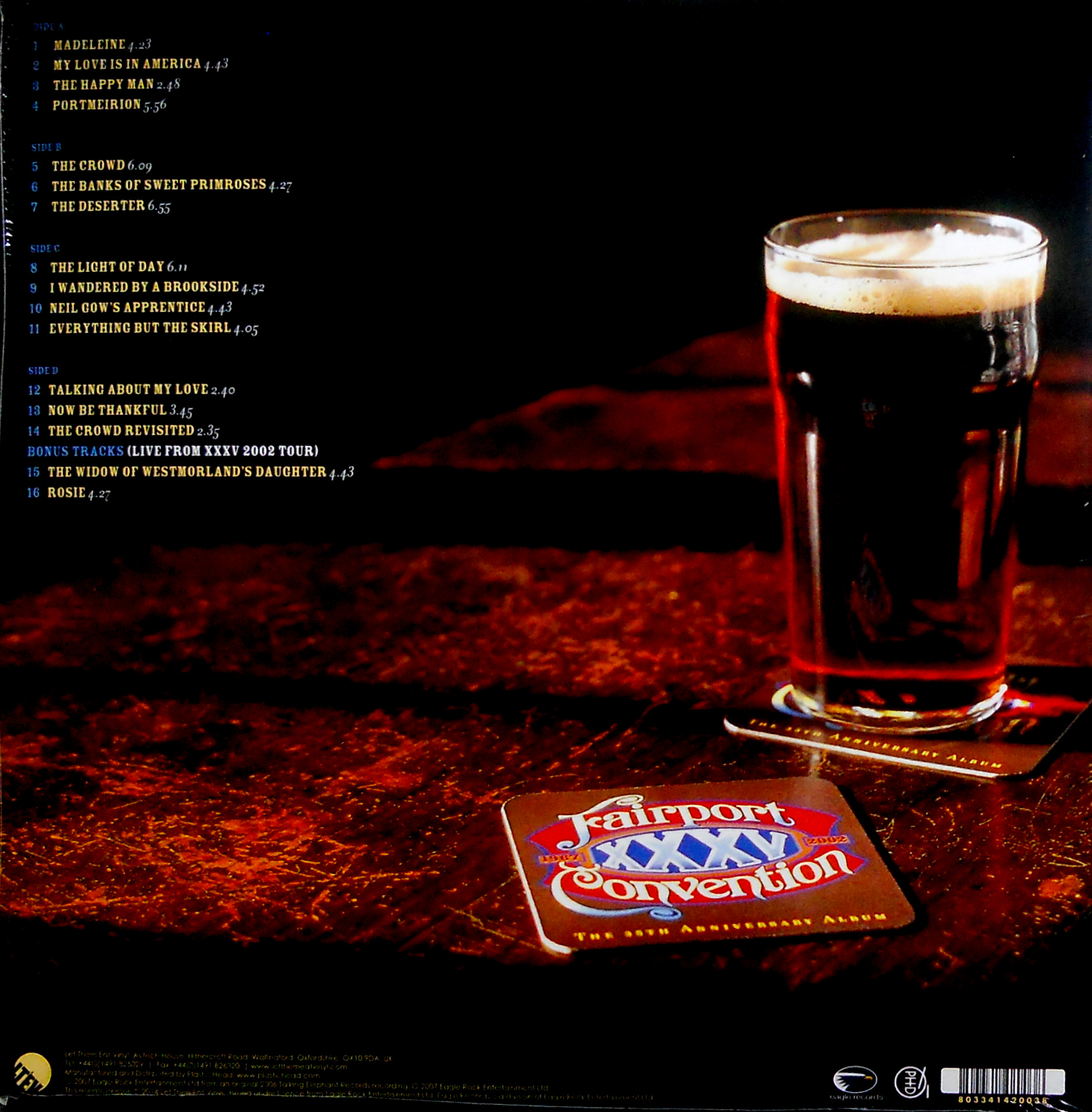Select The Widow Of Westmorland's Daughter
This screenshot has height=1112, width=1092.
point(190,472)
